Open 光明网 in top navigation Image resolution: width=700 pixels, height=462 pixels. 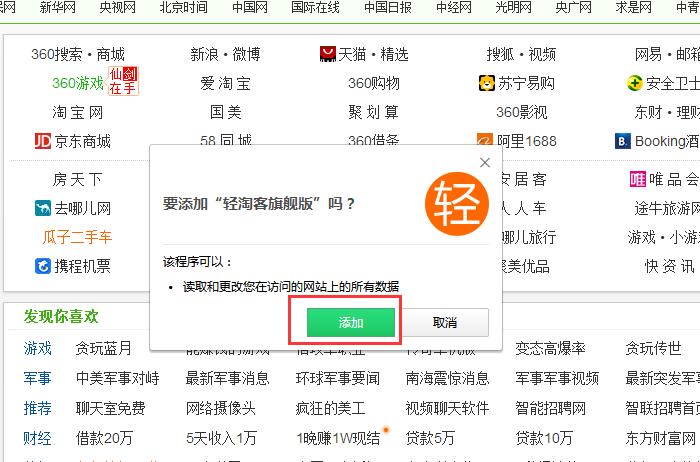tap(513, 7)
